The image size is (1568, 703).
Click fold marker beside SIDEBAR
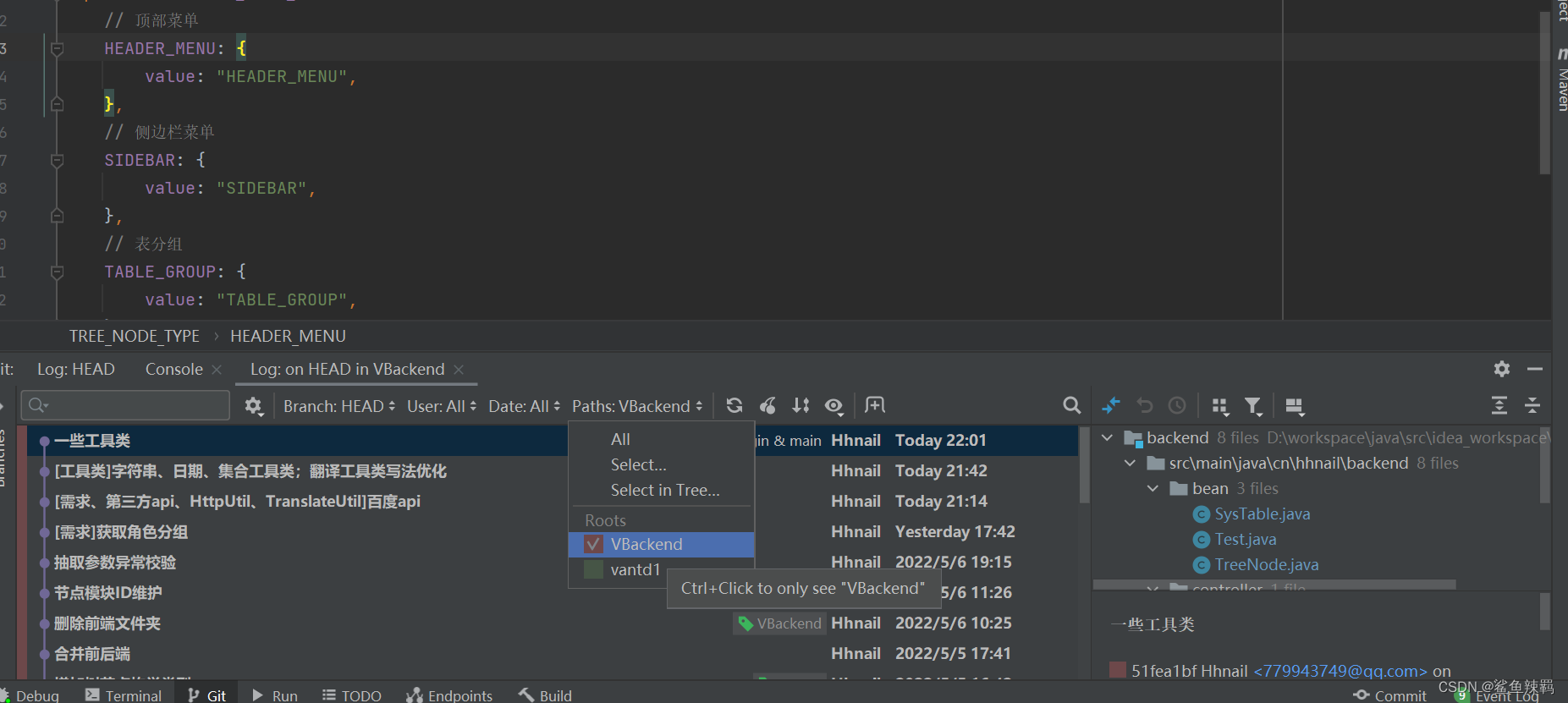pos(57,160)
